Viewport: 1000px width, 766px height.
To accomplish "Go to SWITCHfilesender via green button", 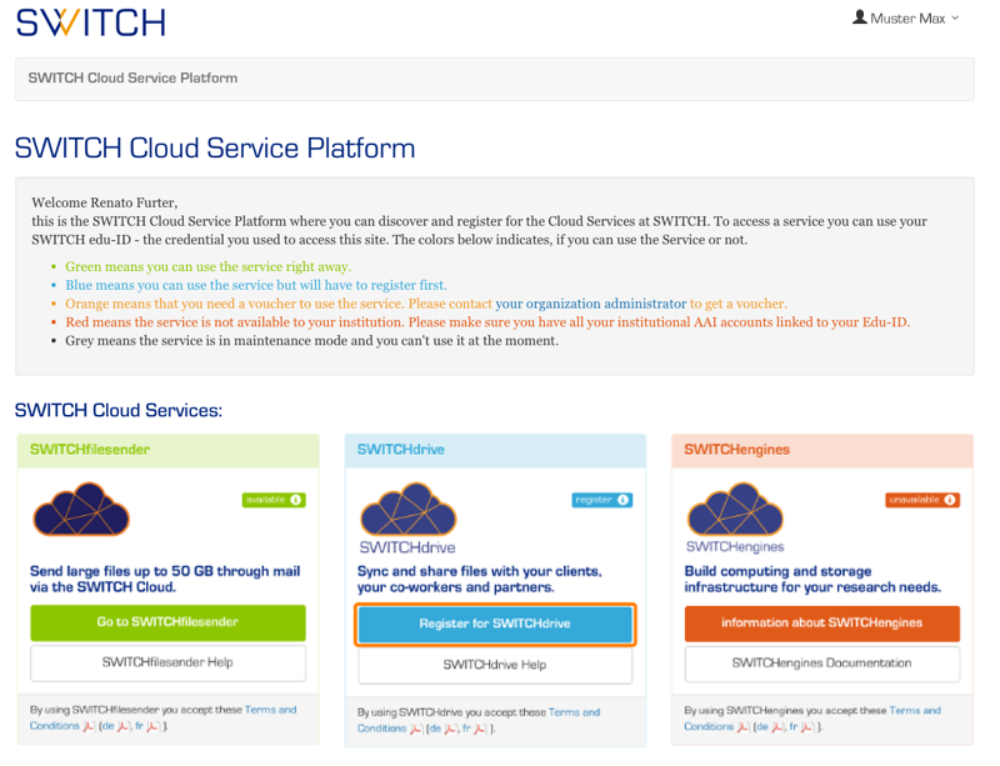I will (x=168, y=622).
